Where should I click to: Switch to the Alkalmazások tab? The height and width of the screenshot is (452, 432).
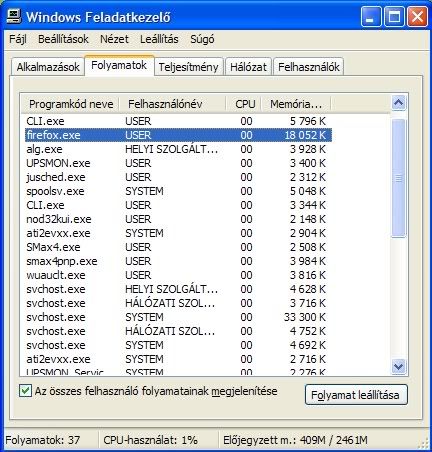pos(48,67)
